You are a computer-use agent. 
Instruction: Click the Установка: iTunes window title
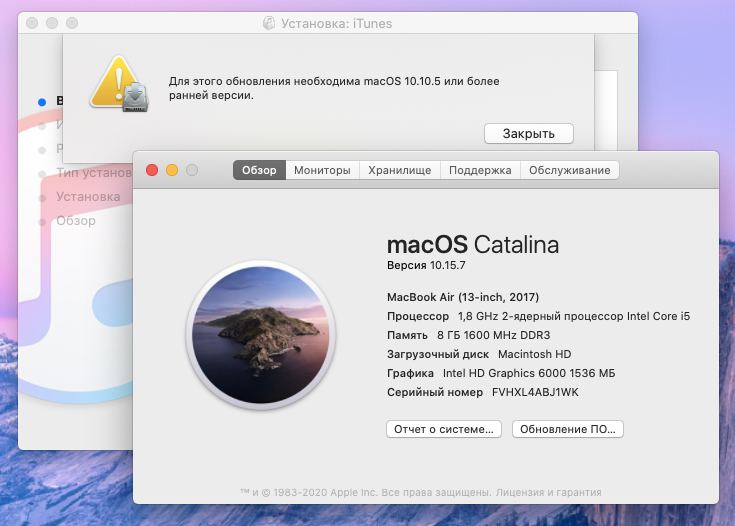pos(336,23)
